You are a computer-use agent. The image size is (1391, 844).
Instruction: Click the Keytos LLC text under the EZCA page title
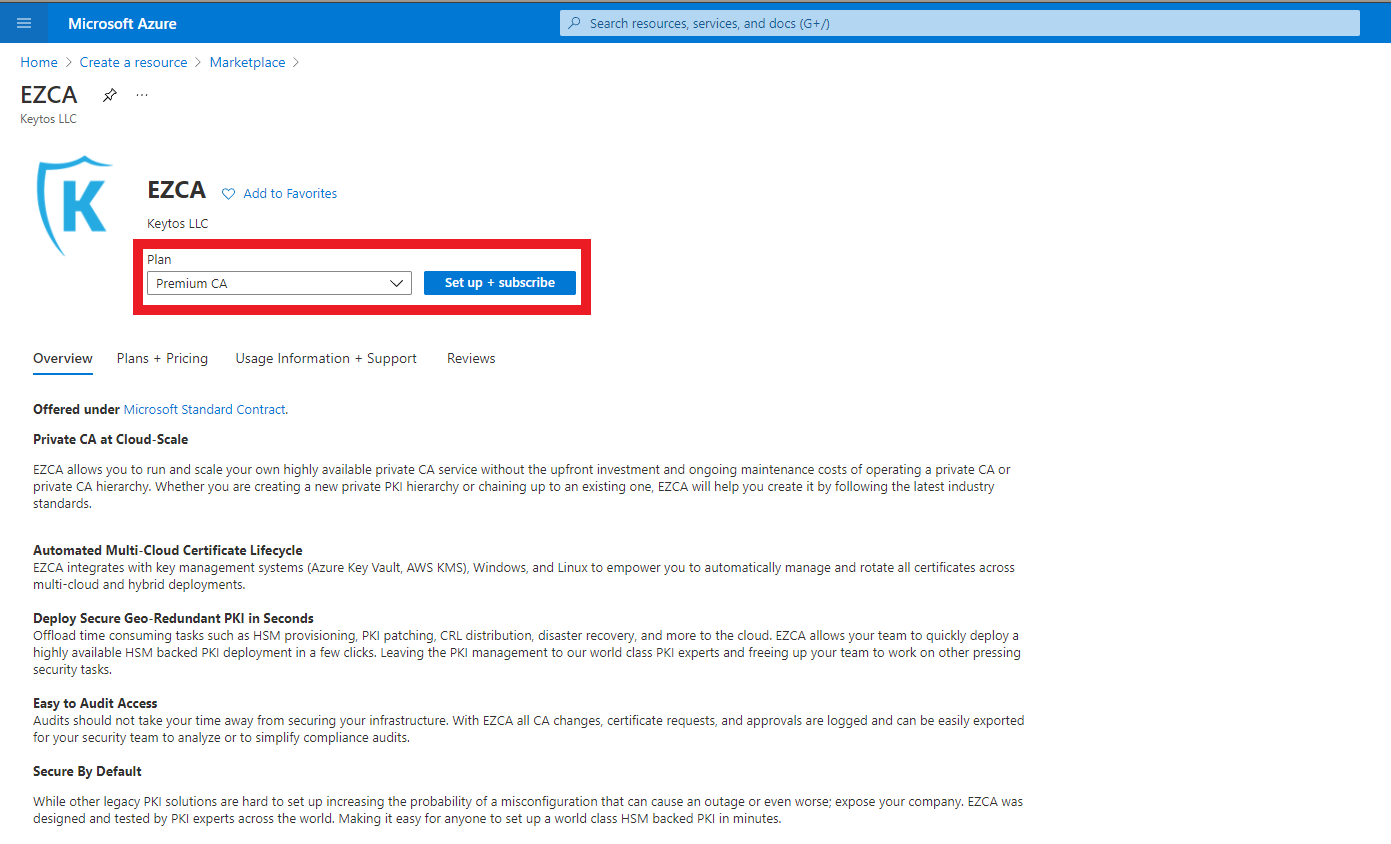(x=48, y=119)
